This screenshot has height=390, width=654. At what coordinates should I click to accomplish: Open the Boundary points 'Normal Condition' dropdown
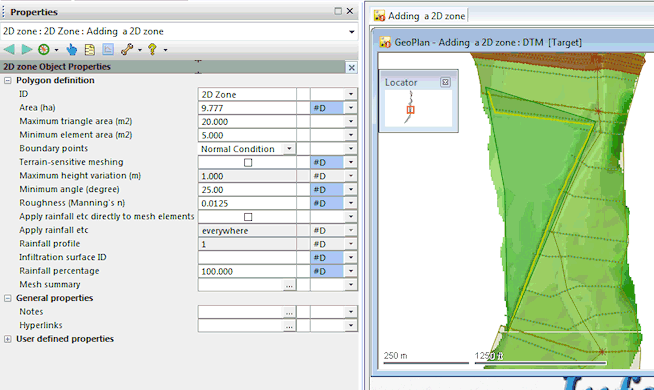coord(289,149)
